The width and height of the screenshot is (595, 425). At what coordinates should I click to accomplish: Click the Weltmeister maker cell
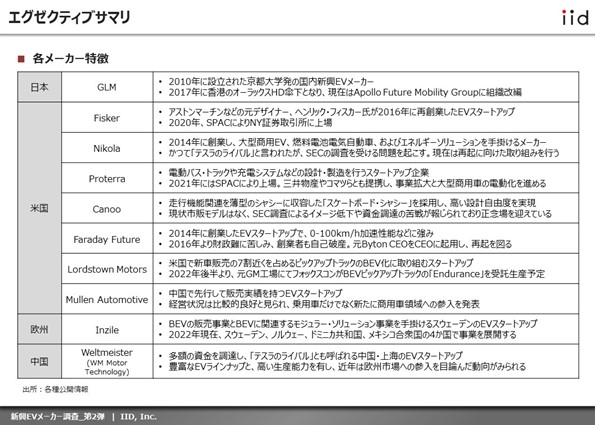(107, 361)
